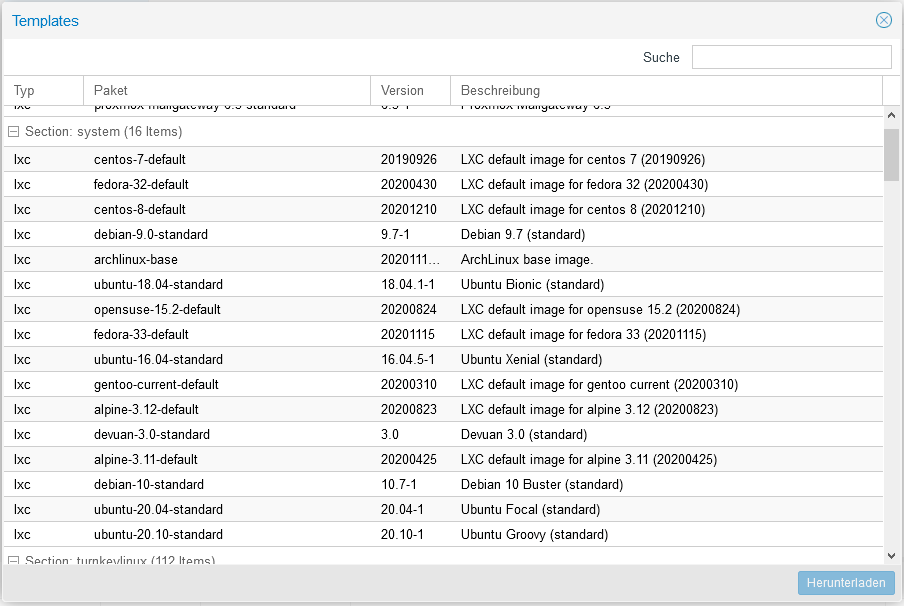Viewport: 904px width, 606px height.
Task: Click the version cell '16.04.5-1'
Action: pos(408,359)
